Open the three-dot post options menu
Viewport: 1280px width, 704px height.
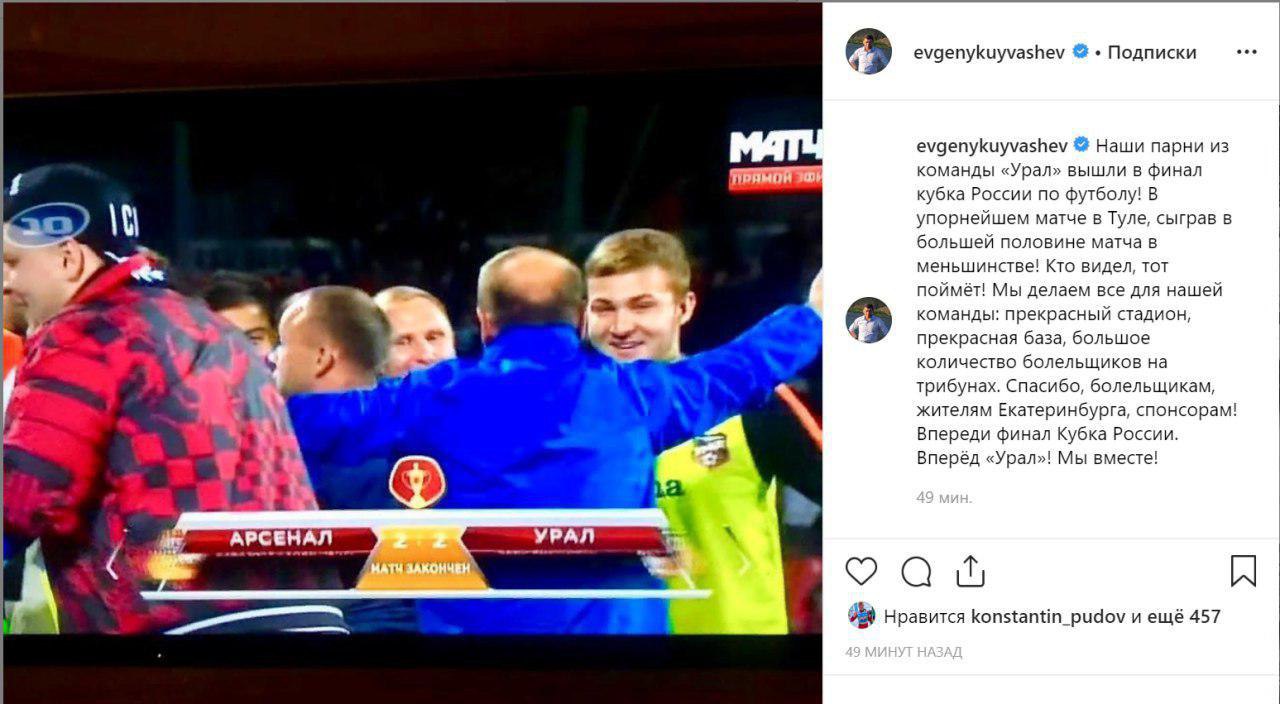tap(1246, 52)
